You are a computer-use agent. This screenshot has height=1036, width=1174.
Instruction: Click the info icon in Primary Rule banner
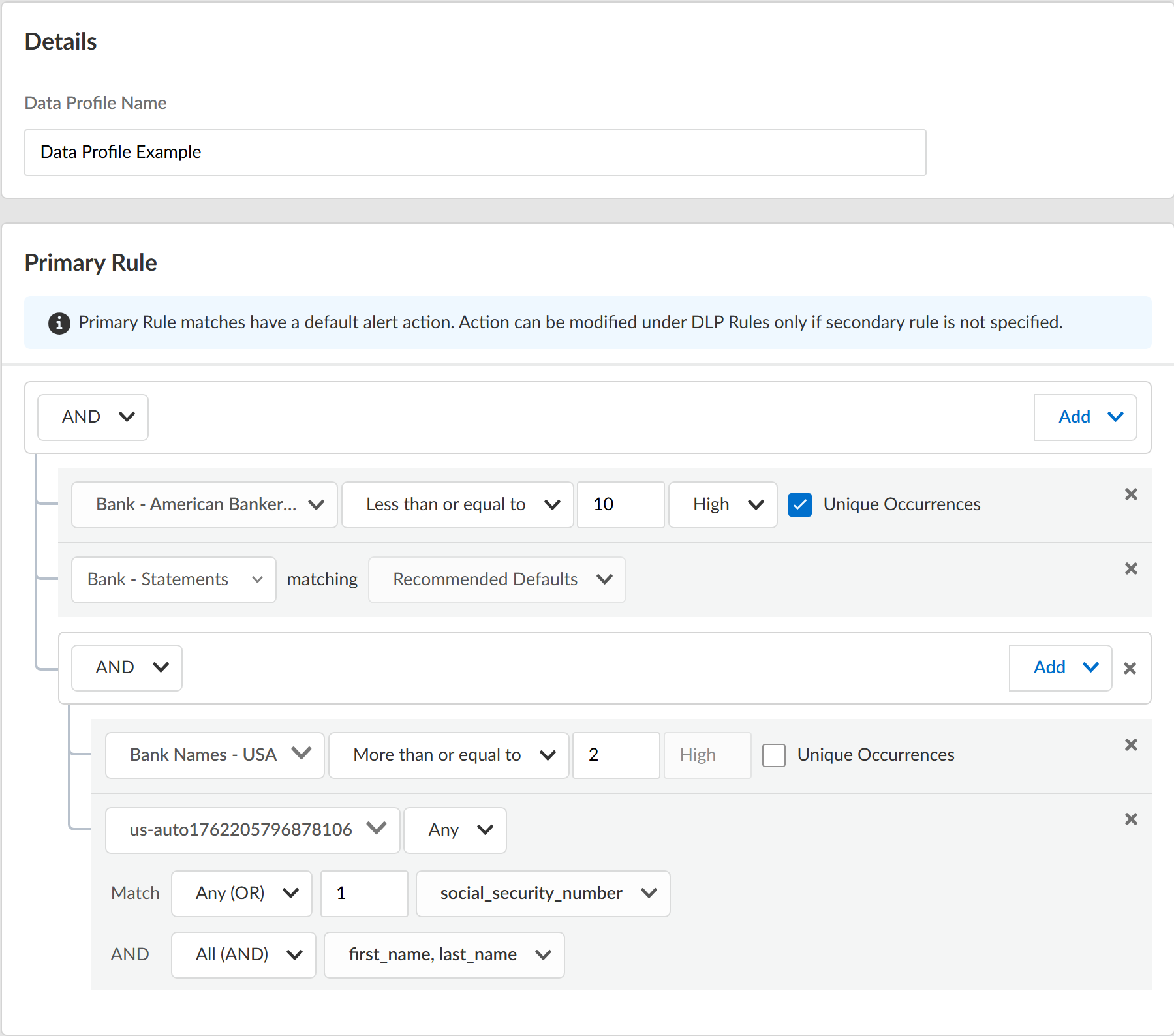coord(59,323)
